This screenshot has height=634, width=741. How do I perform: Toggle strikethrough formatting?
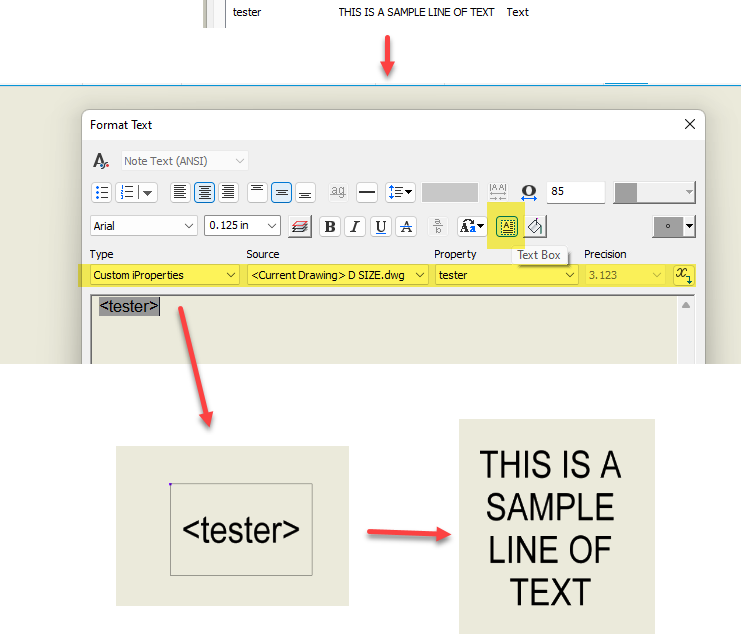(x=405, y=227)
